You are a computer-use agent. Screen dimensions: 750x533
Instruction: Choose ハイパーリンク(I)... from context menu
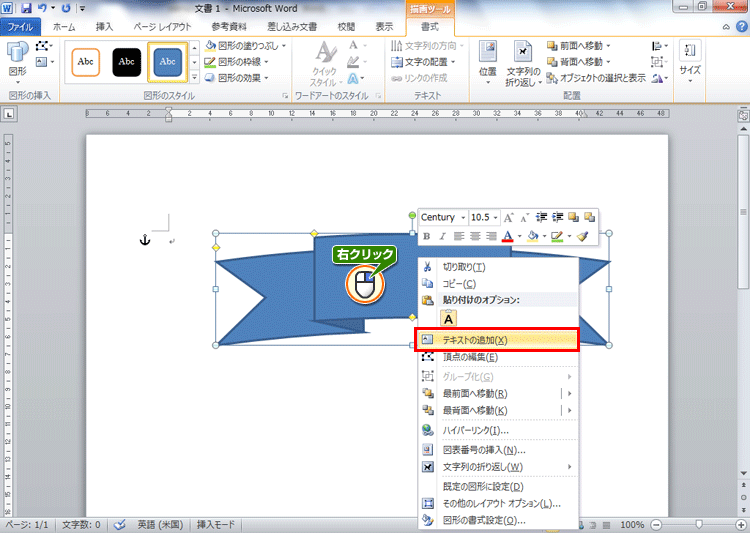pos(497,430)
